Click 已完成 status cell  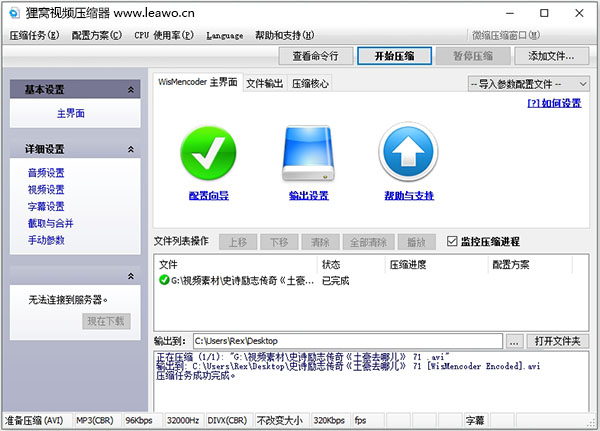tap(336, 281)
